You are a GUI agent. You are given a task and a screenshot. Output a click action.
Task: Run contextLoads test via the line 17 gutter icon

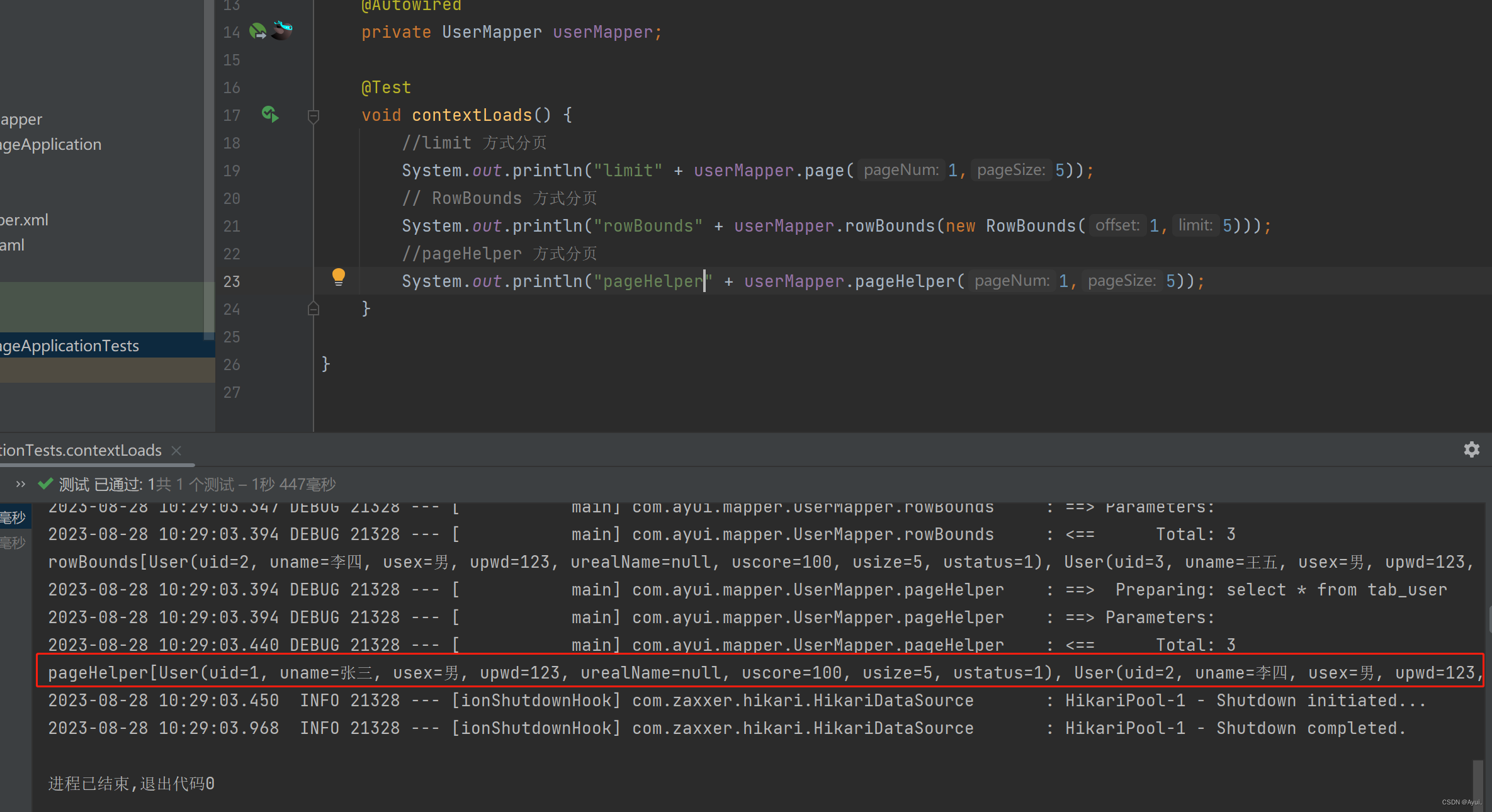click(x=270, y=115)
